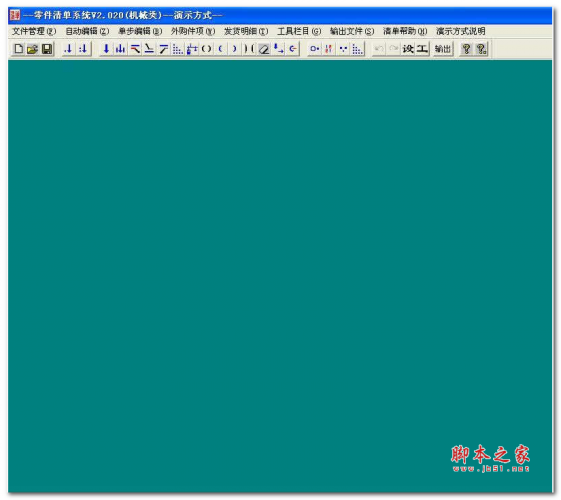Click the blue left parenthesis icon
The image size is (561, 500).
coord(221,49)
